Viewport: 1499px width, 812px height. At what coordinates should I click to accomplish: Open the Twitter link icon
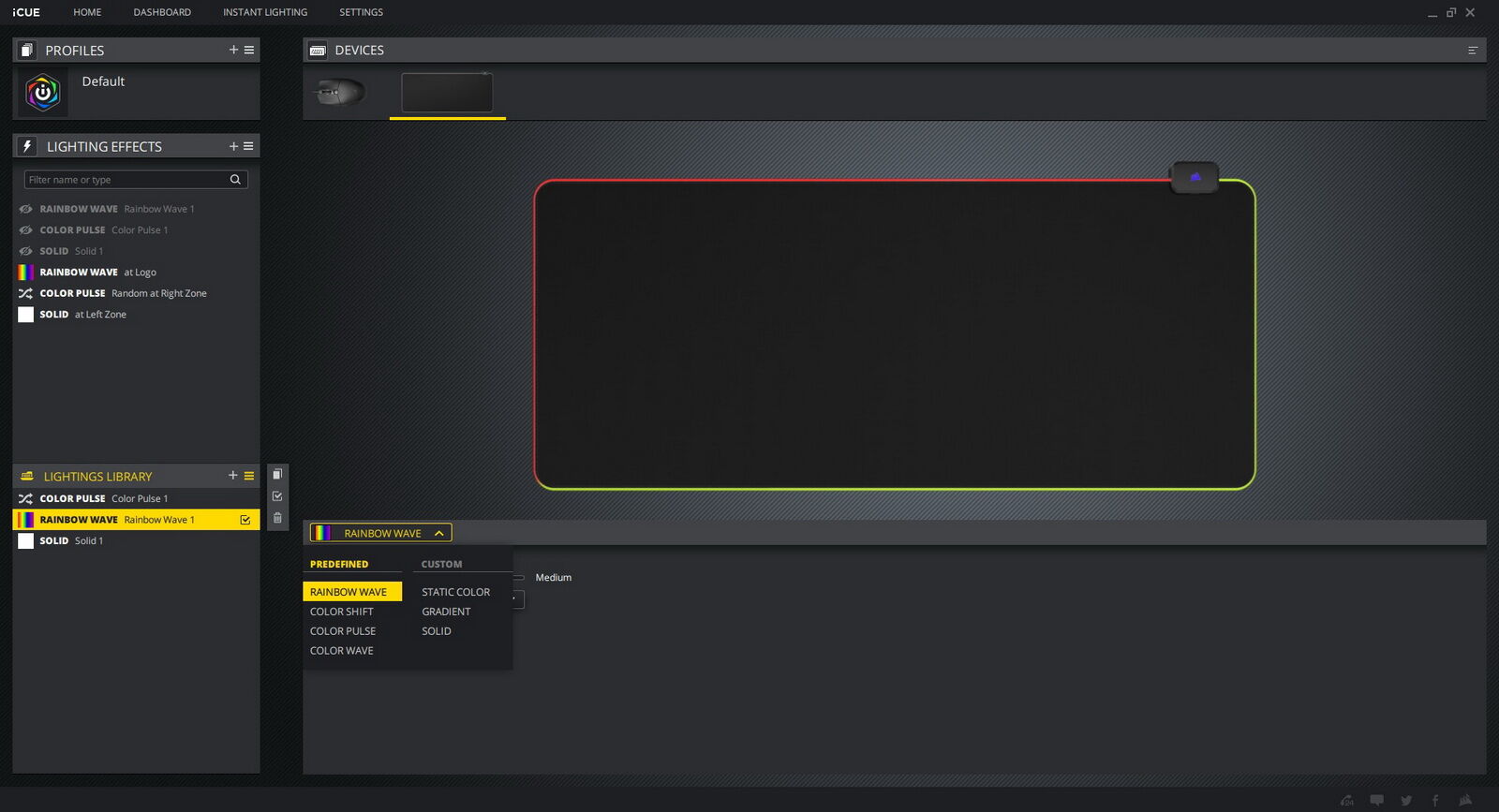click(1406, 800)
